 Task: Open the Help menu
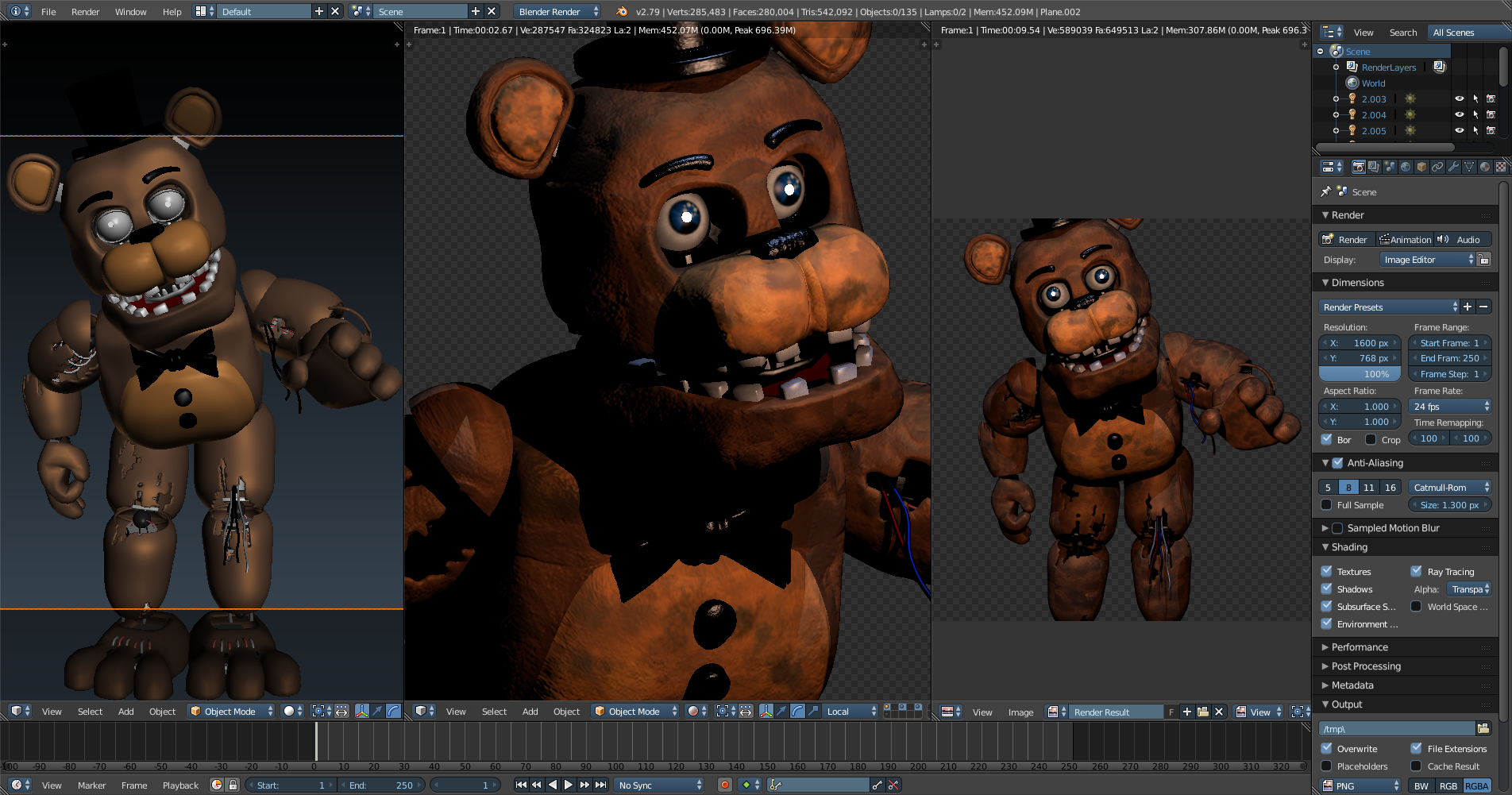pyautogui.click(x=172, y=11)
